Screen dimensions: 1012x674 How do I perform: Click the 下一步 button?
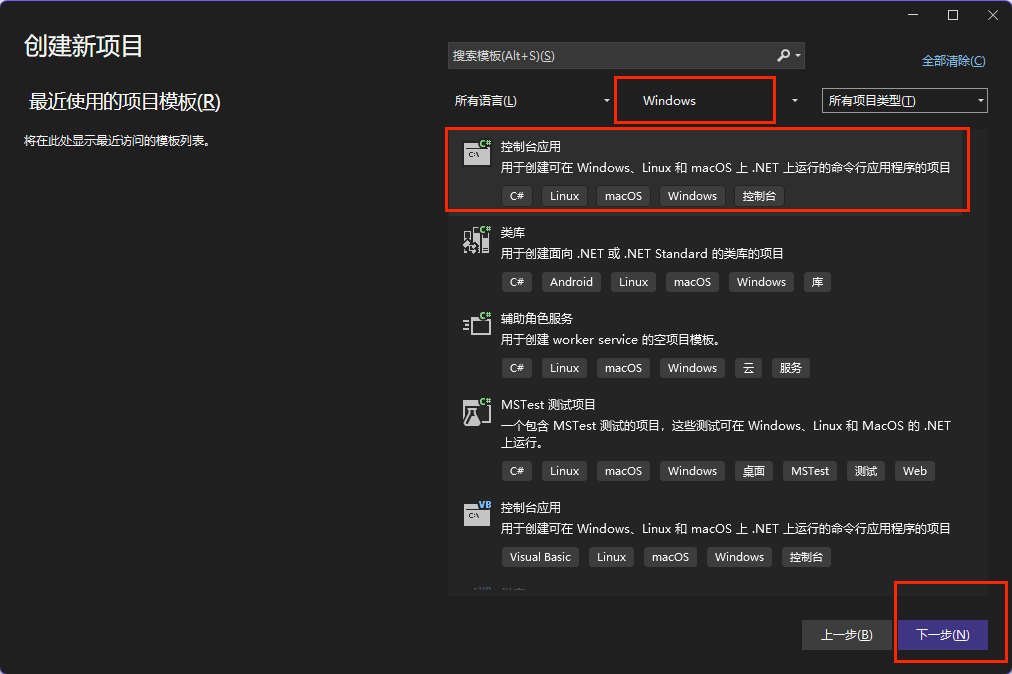942,634
